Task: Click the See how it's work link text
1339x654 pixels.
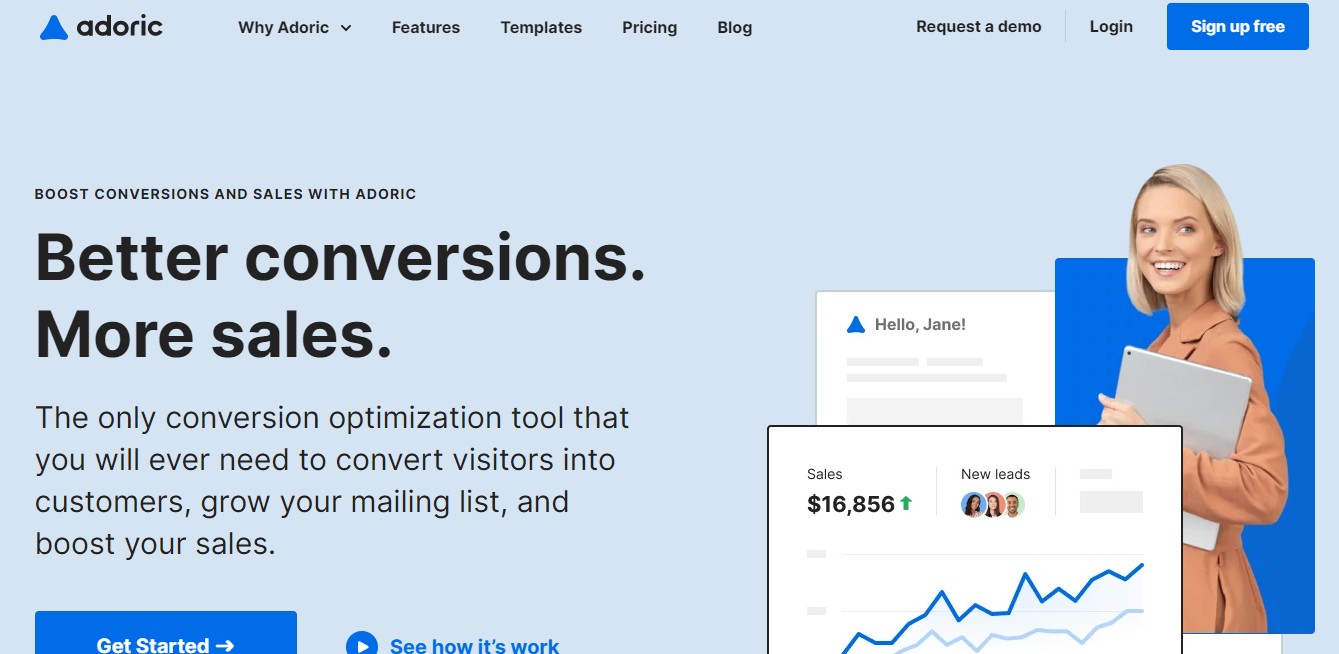Action: (474, 645)
